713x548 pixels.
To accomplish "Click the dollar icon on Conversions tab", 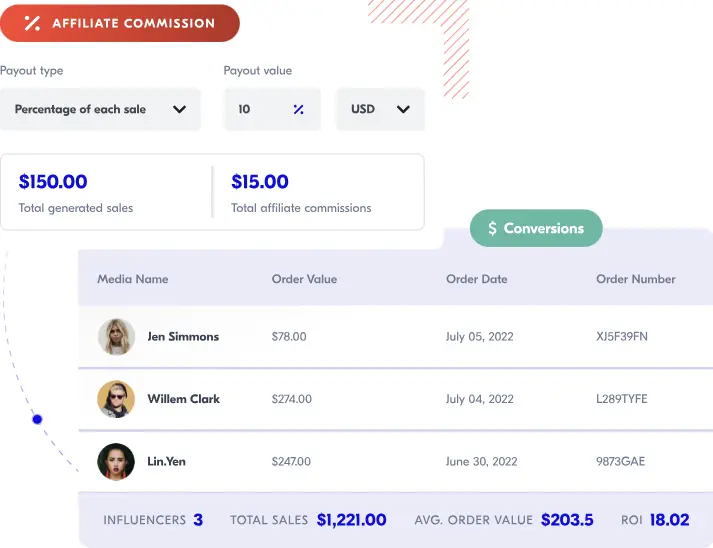I will pos(492,229).
